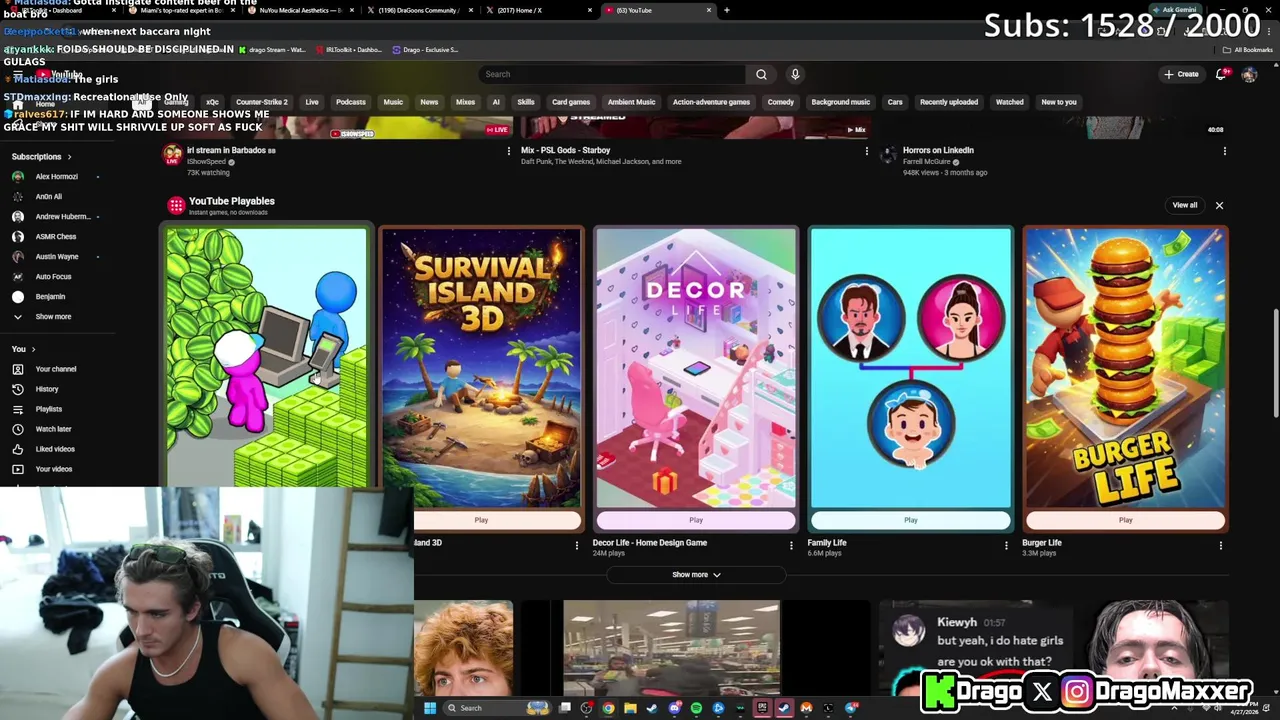Switch to NuYou Medical Aesthetics tab
Screen dimensions: 1280x720
pos(301,10)
